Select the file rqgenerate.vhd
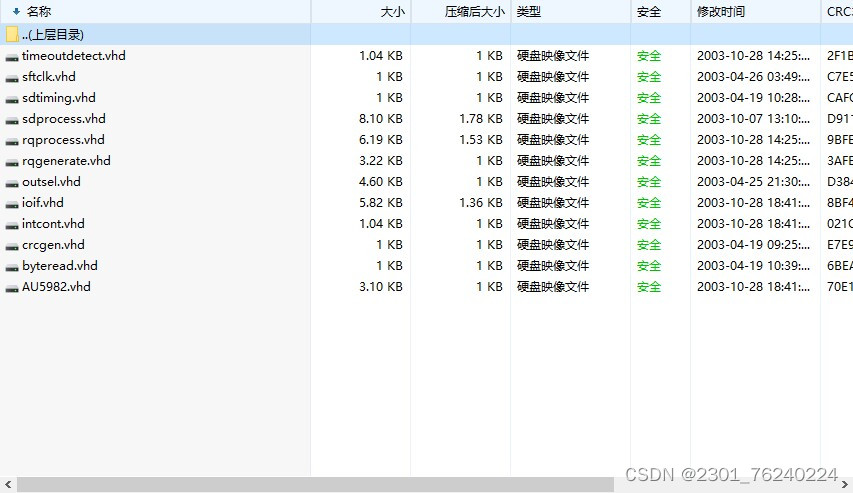 pos(66,161)
